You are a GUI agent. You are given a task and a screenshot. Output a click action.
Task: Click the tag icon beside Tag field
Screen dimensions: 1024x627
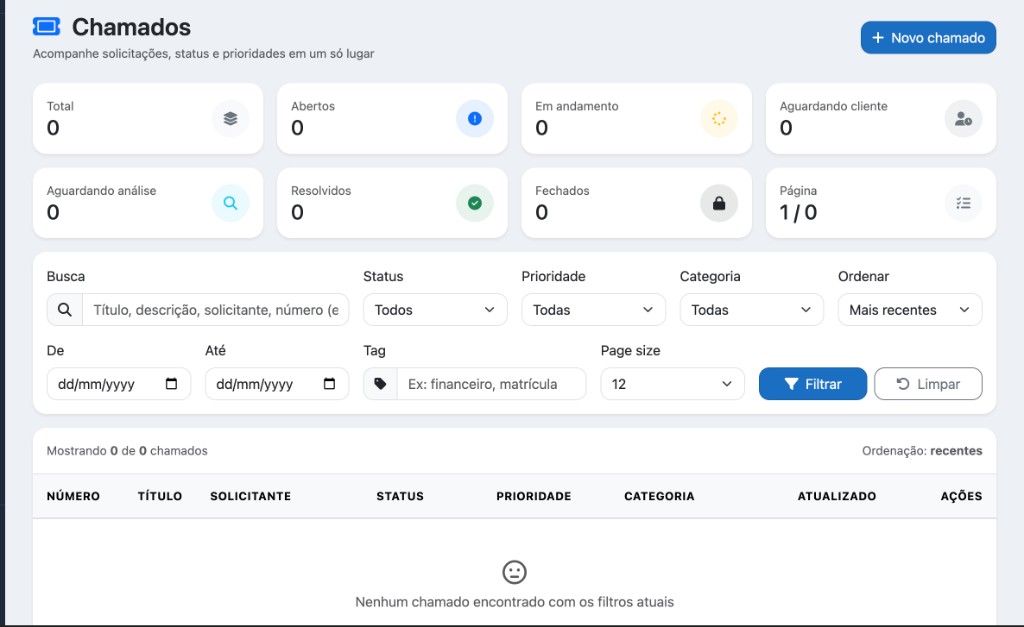(x=380, y=384)
